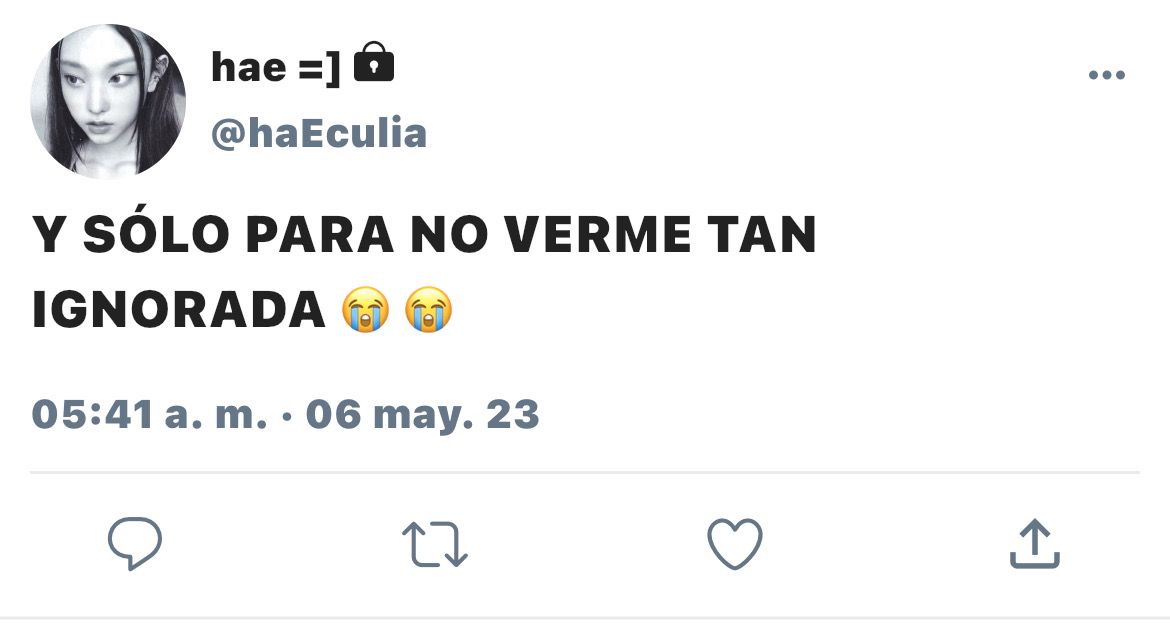This screenshot has width=1170, height=636.
Task: Open the three-dot more options menu
Action: 1107,75
